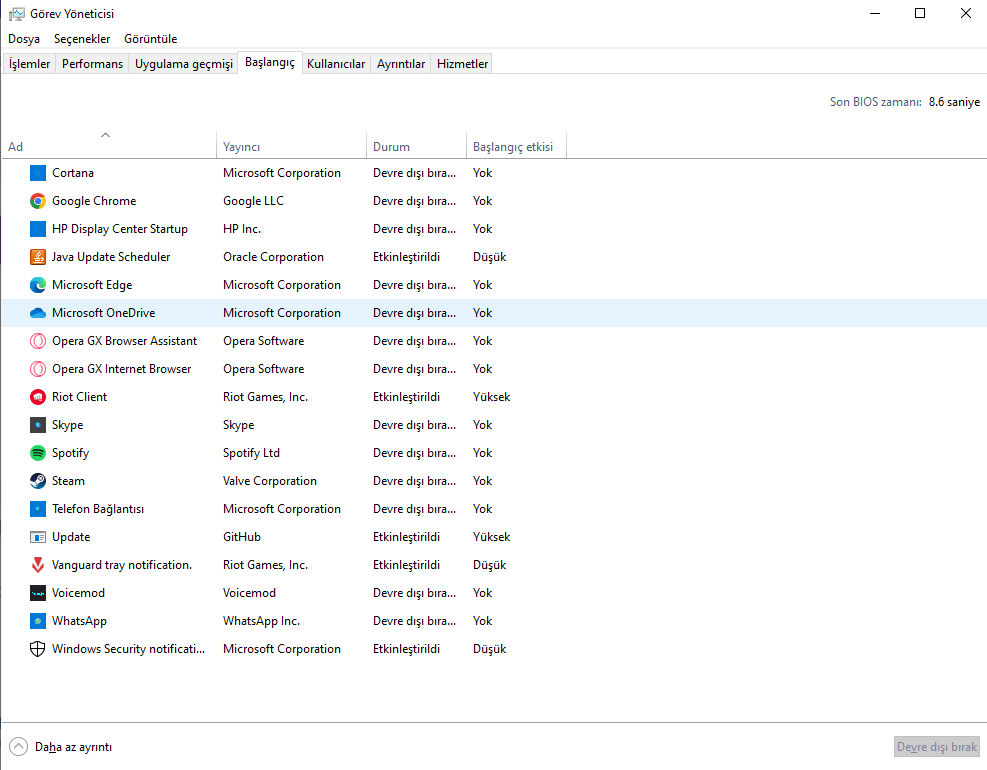Open the Ayrıntılar tab
987x770 pixels.
coord(401,64)
